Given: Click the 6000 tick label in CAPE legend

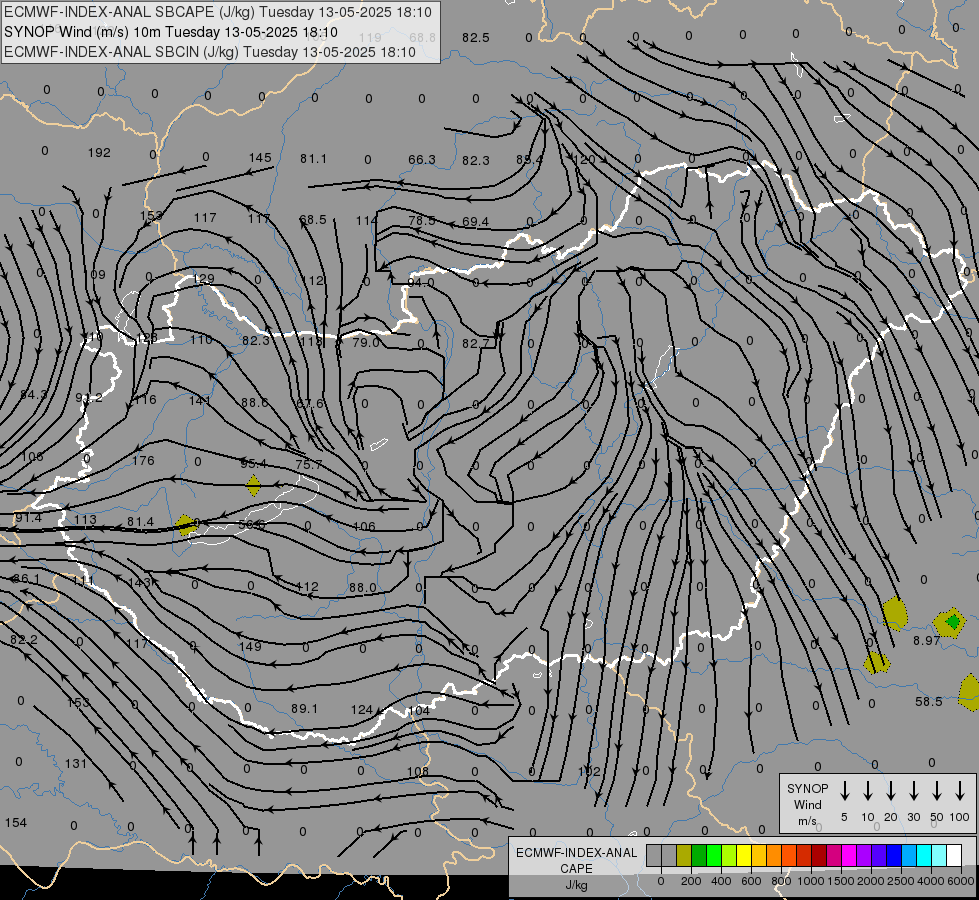Looking at the screenshot, I should click(960, 881).
